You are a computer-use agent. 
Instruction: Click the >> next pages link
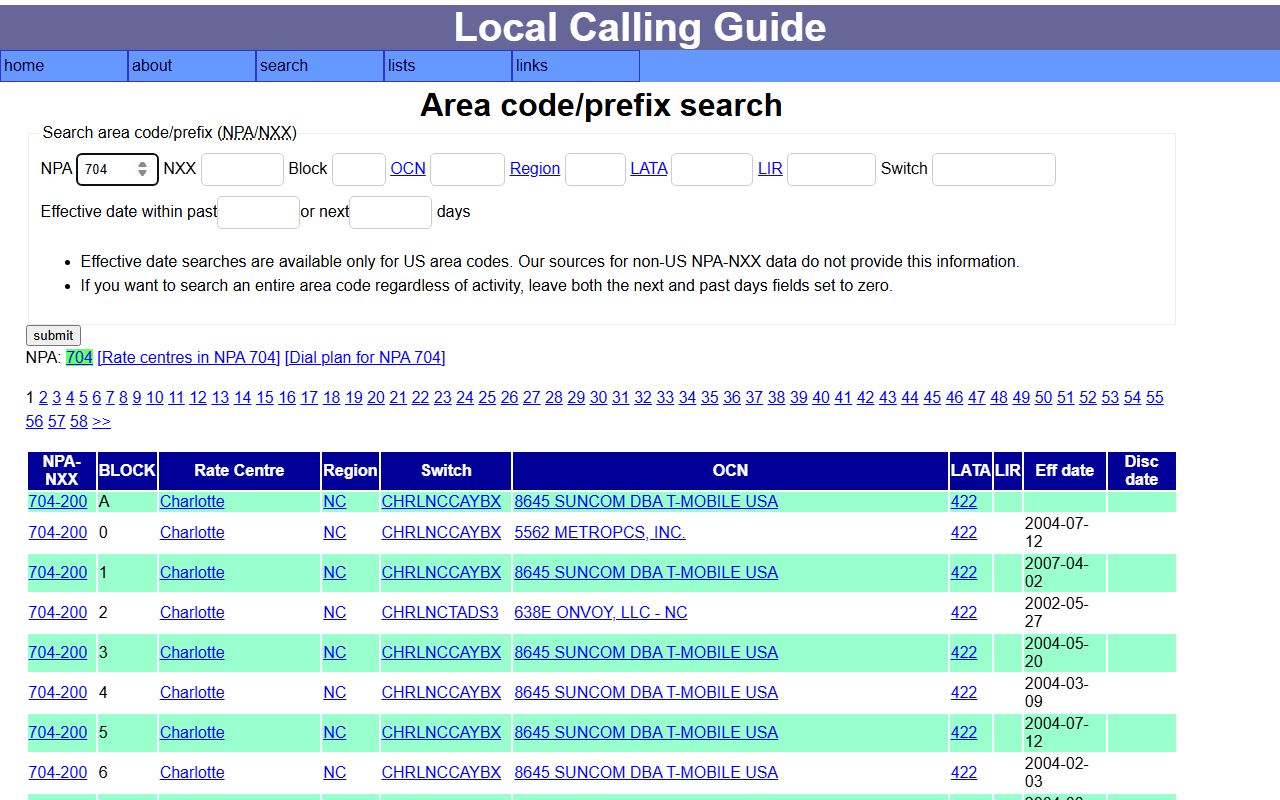coord(102,422)
